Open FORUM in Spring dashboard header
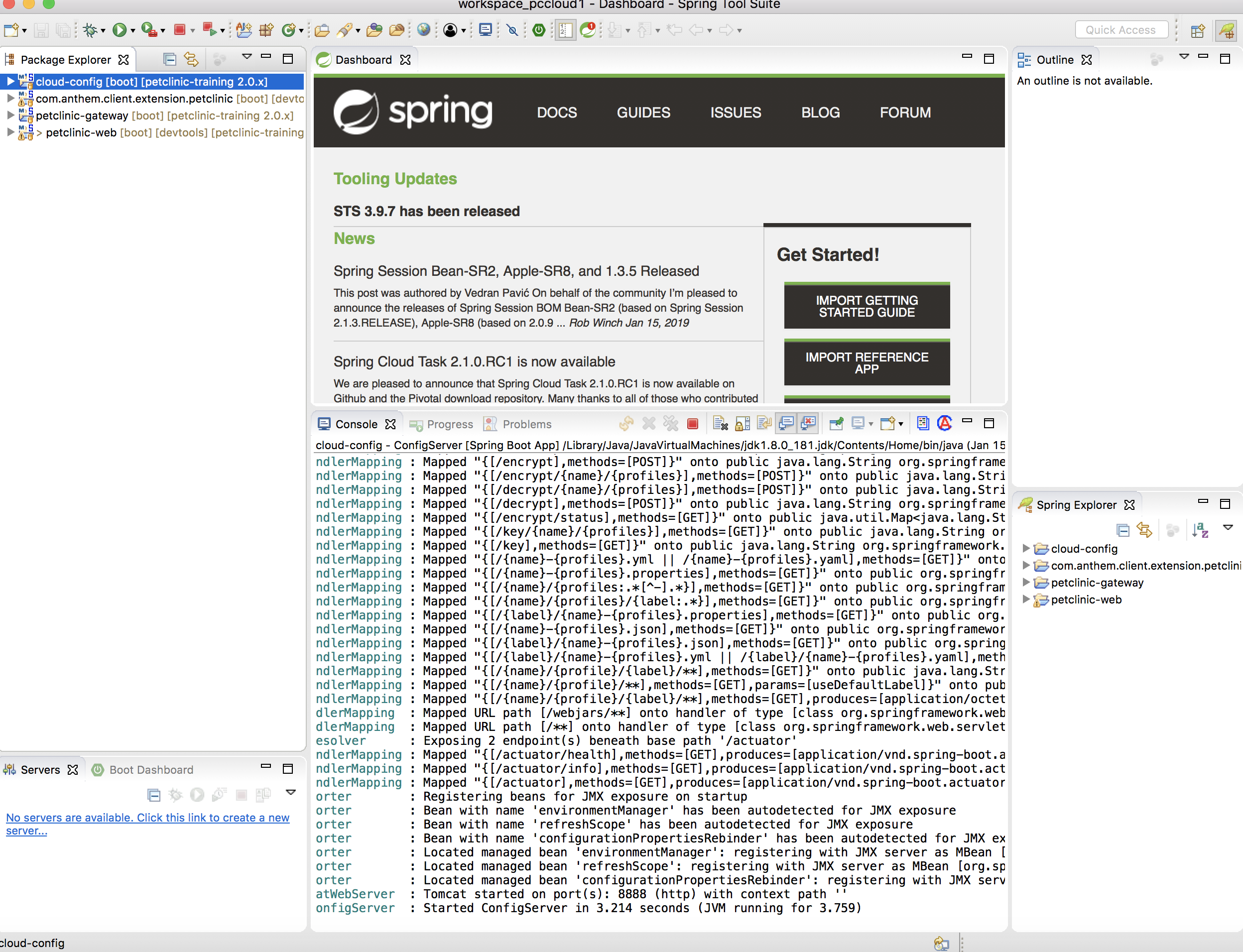Image resolution: width=1243 pixels, height=952 pixels. click(905, 113)
